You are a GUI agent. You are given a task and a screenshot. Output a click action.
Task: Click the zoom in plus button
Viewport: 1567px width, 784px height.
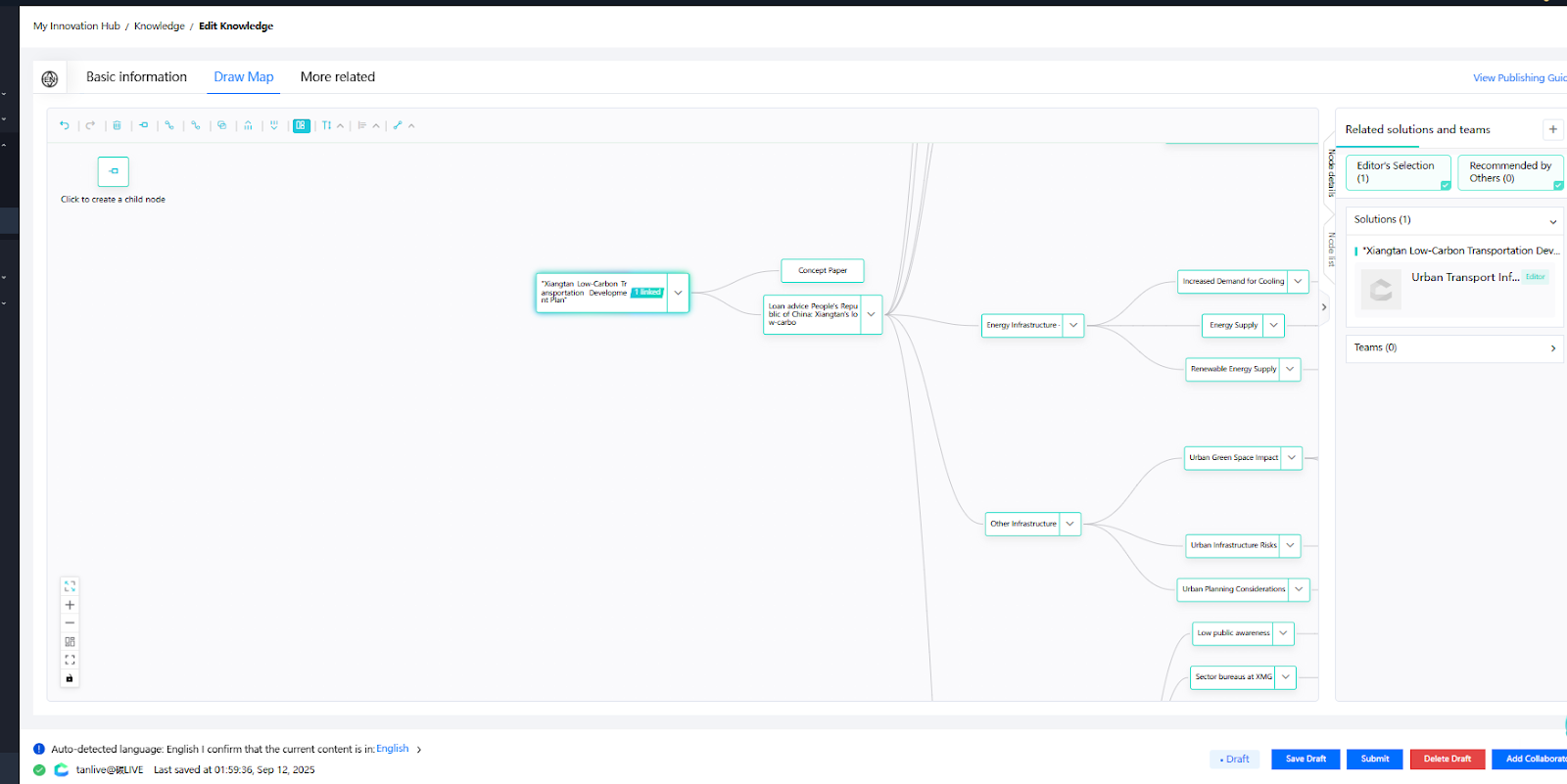pyautogui.click(x=70, y=605)
